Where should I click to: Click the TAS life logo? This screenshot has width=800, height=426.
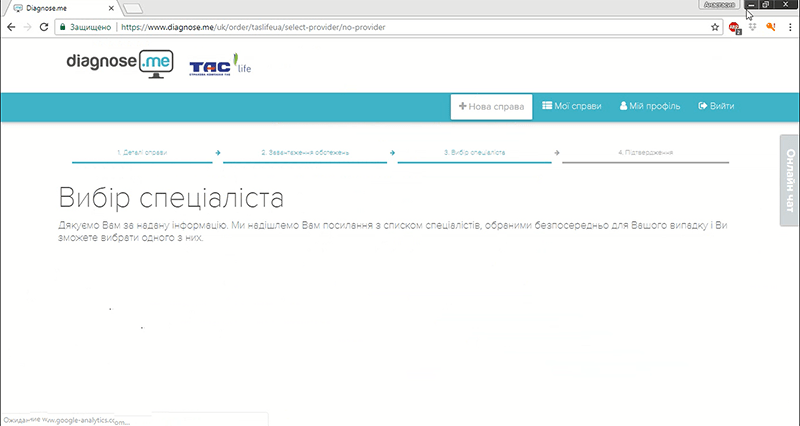pyautogui.click(x=220, y=65)
